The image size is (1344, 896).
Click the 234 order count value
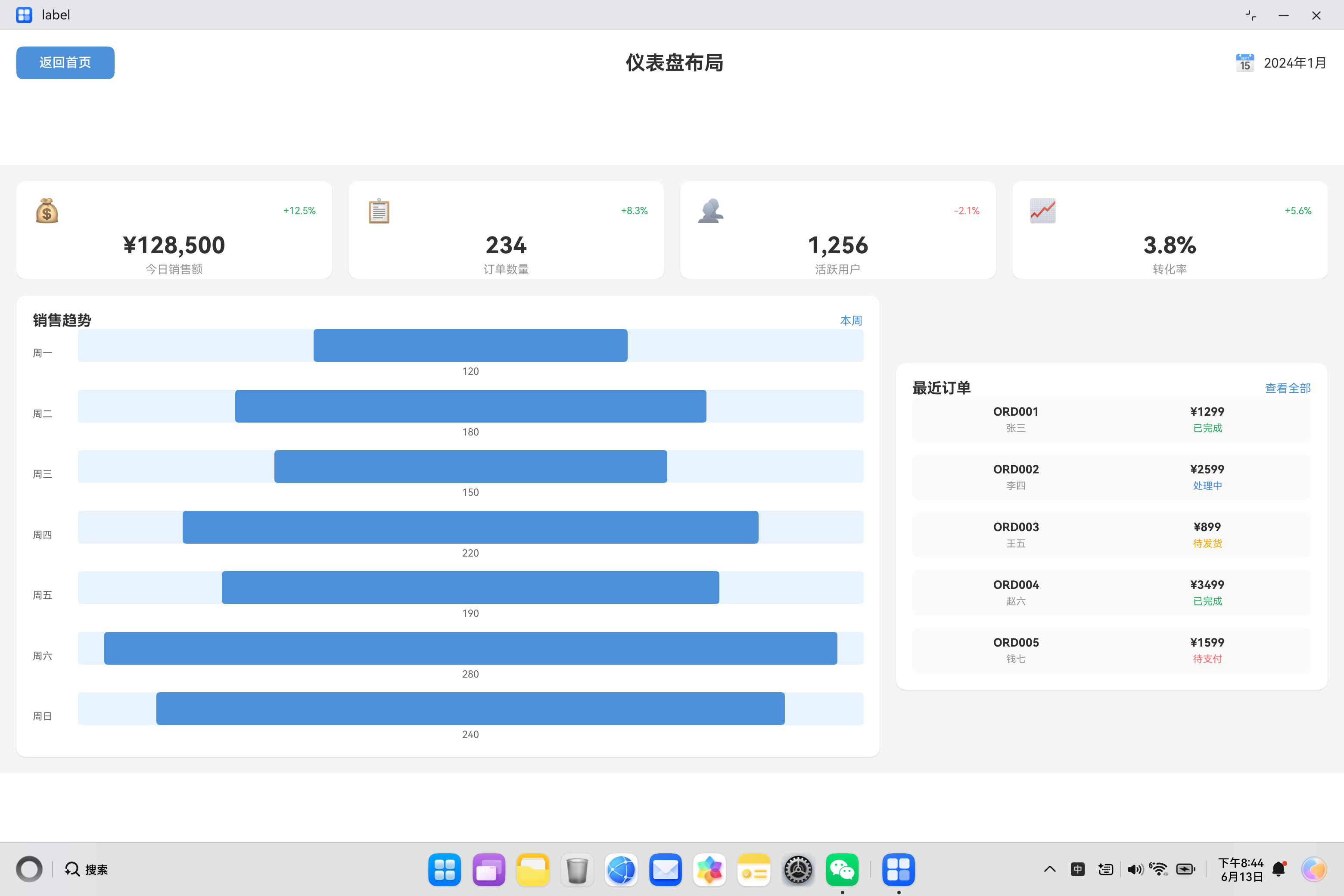coord(506,245)
